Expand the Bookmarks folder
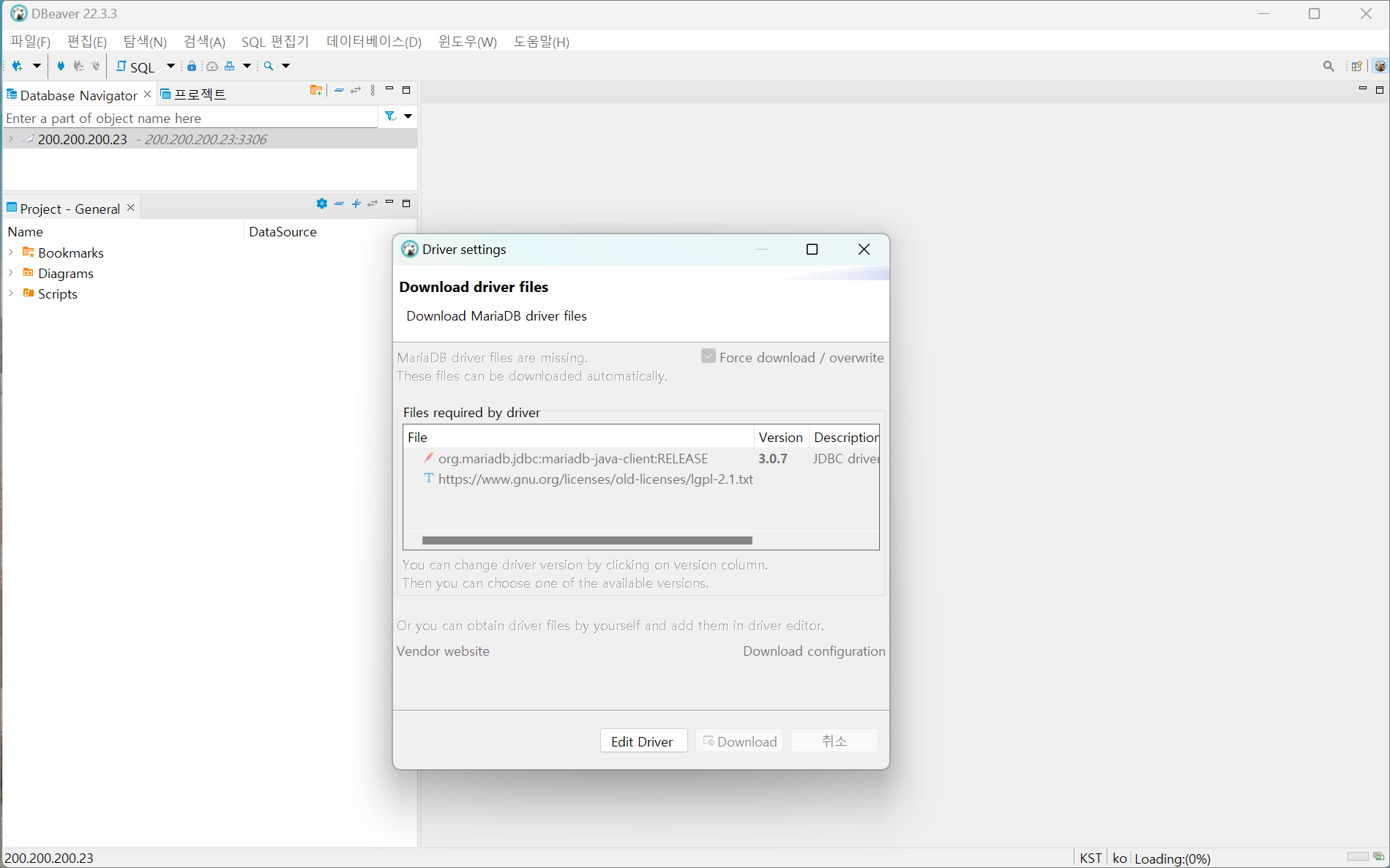The height and width of the screenshot is (868, 1390). pos(11,252)
